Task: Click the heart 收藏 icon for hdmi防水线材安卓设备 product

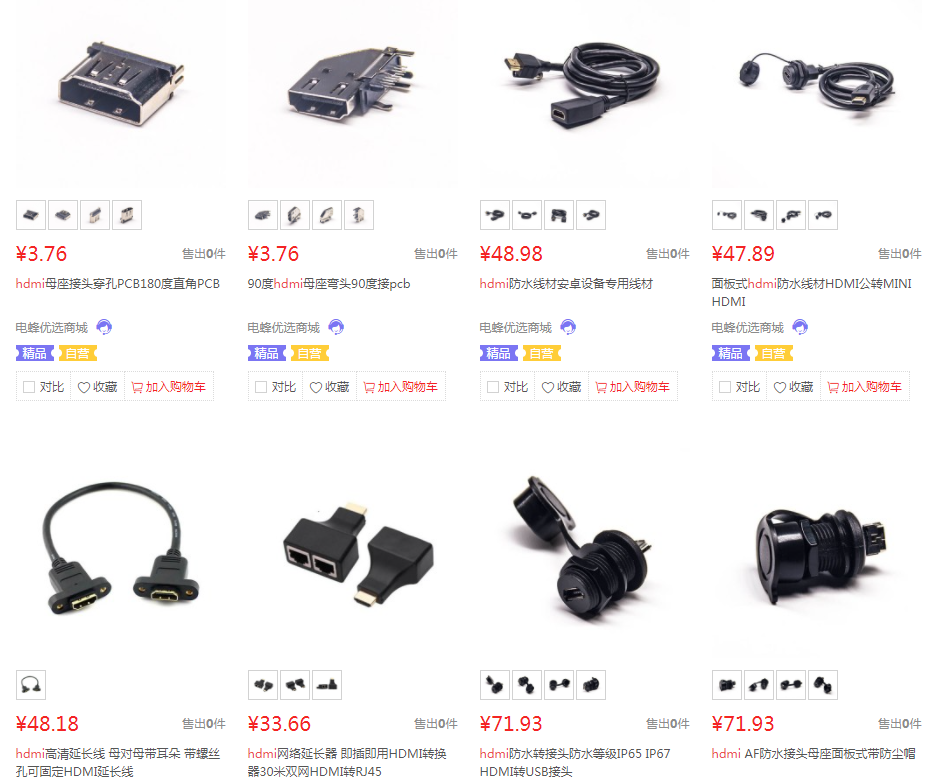Action: 548,387
